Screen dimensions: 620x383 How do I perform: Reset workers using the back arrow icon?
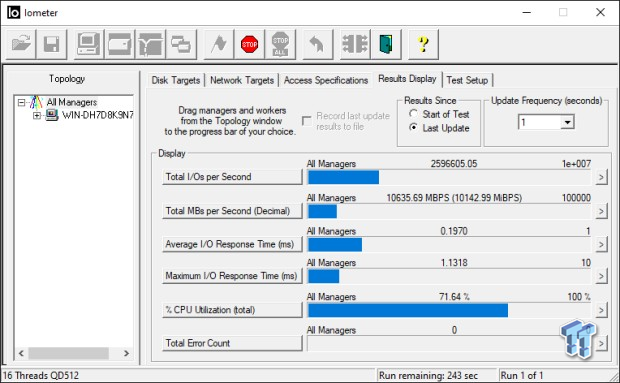[x=318, y=44]
